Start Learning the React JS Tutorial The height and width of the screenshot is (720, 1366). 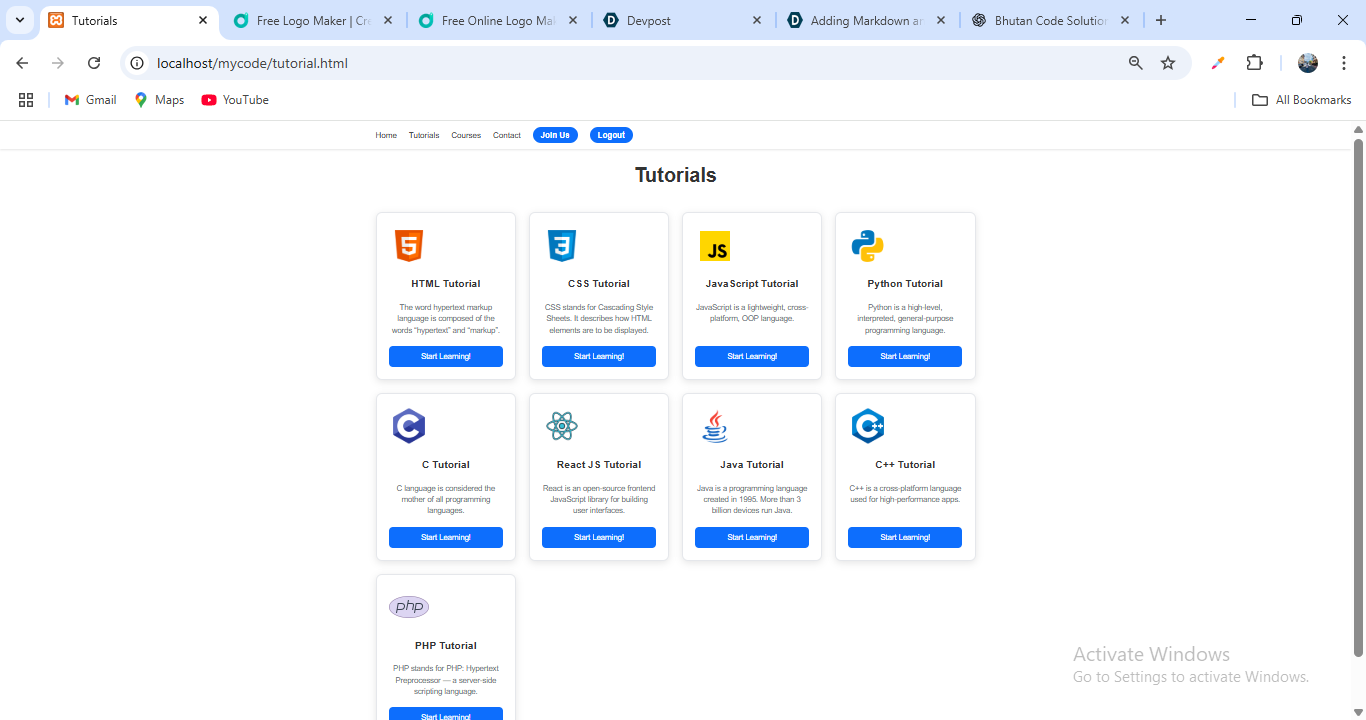599,538
